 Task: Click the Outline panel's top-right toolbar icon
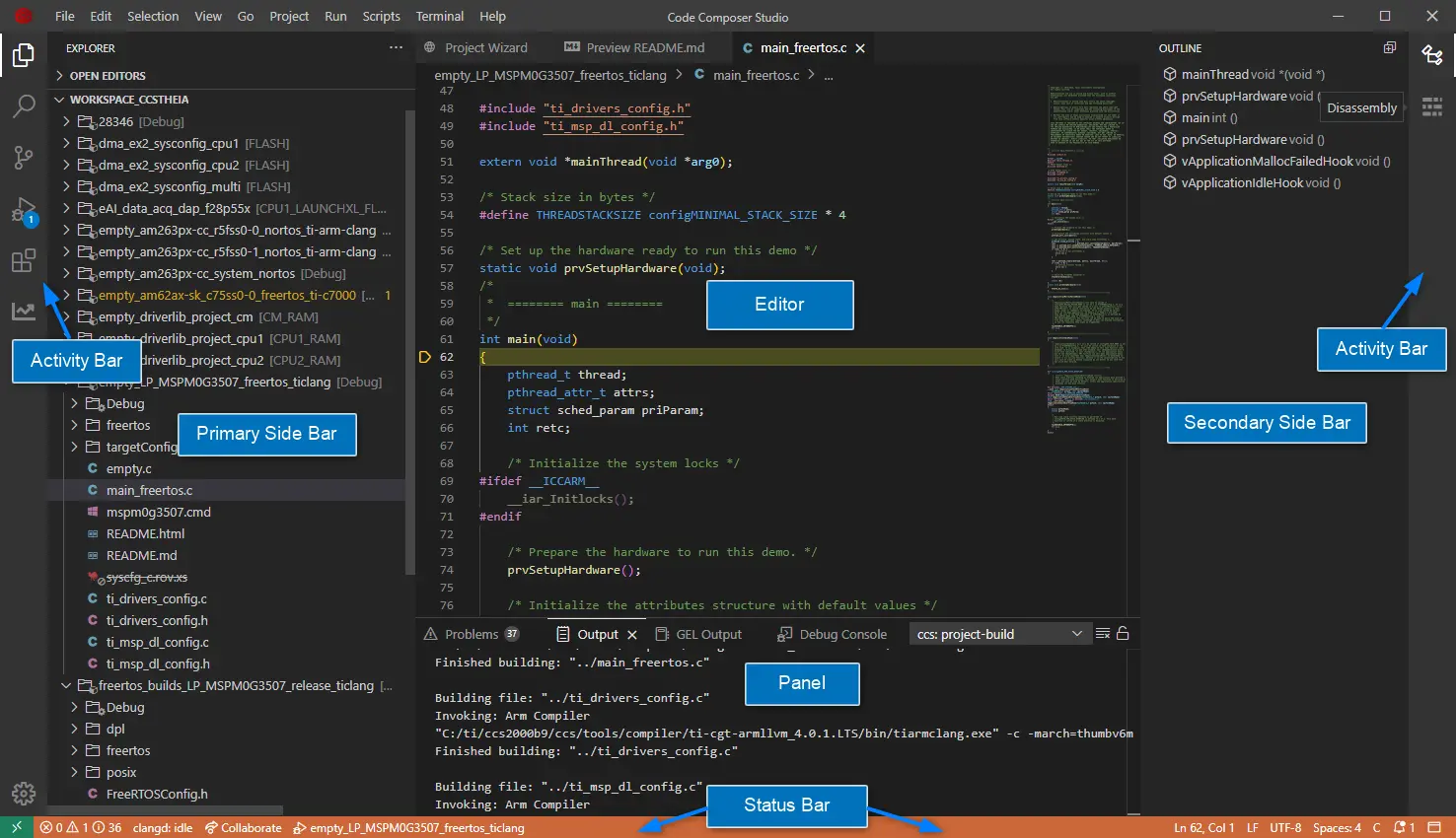(1389, 47)
